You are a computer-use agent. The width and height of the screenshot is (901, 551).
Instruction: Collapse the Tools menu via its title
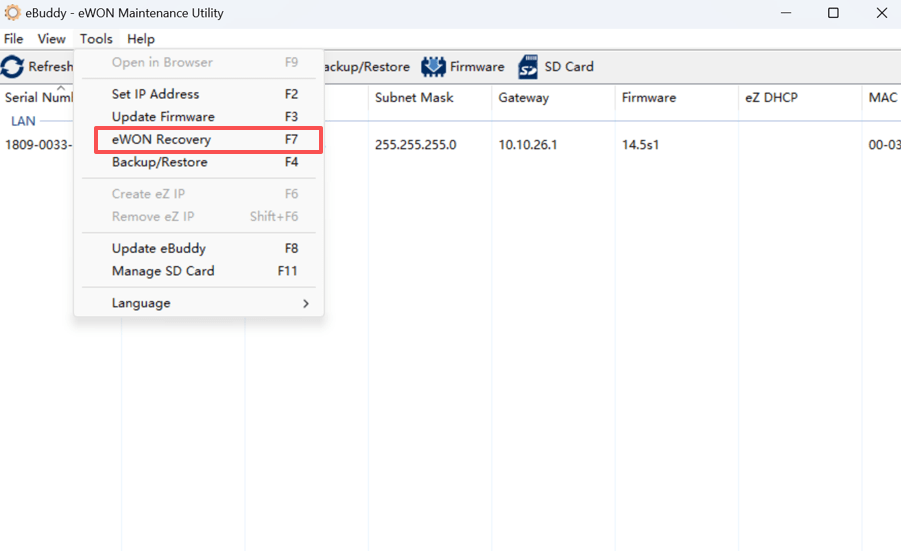pos(96,39)
